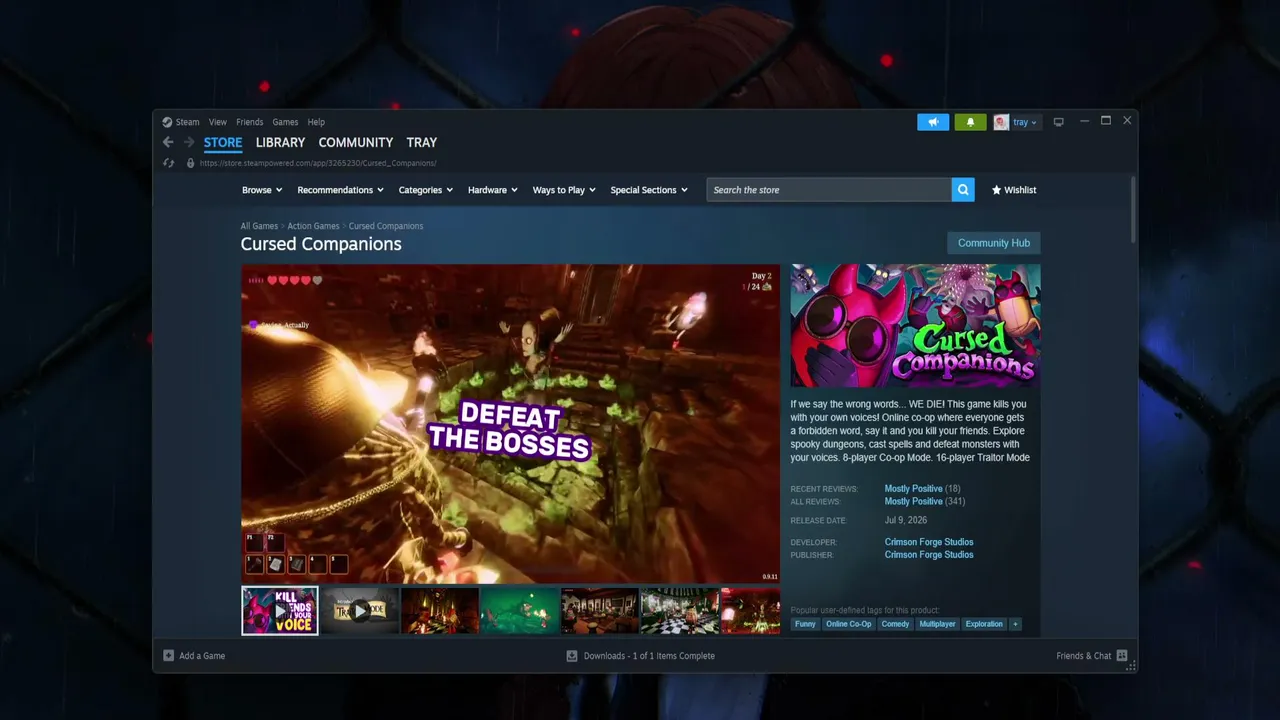Open Downloads 1 of 1 Items Complete

[x=649, y=656]
